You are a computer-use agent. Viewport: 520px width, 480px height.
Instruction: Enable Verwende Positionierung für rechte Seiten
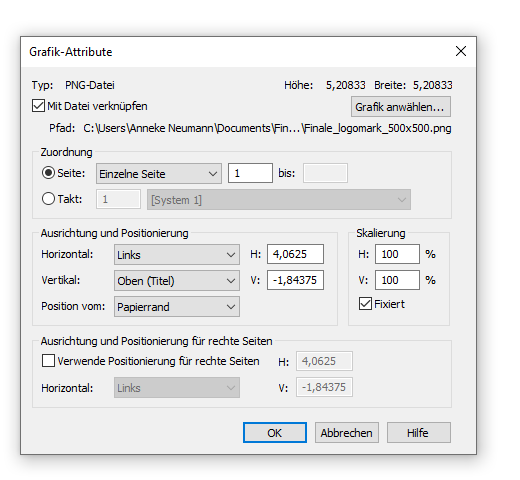click(x=48, y=361)
